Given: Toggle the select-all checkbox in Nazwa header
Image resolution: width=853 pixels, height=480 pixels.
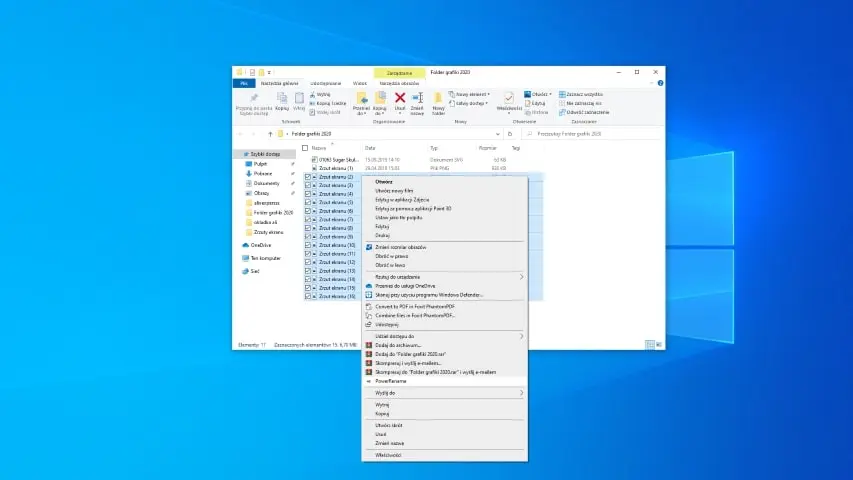Looking at the screenshot, I should pos(306,147).
